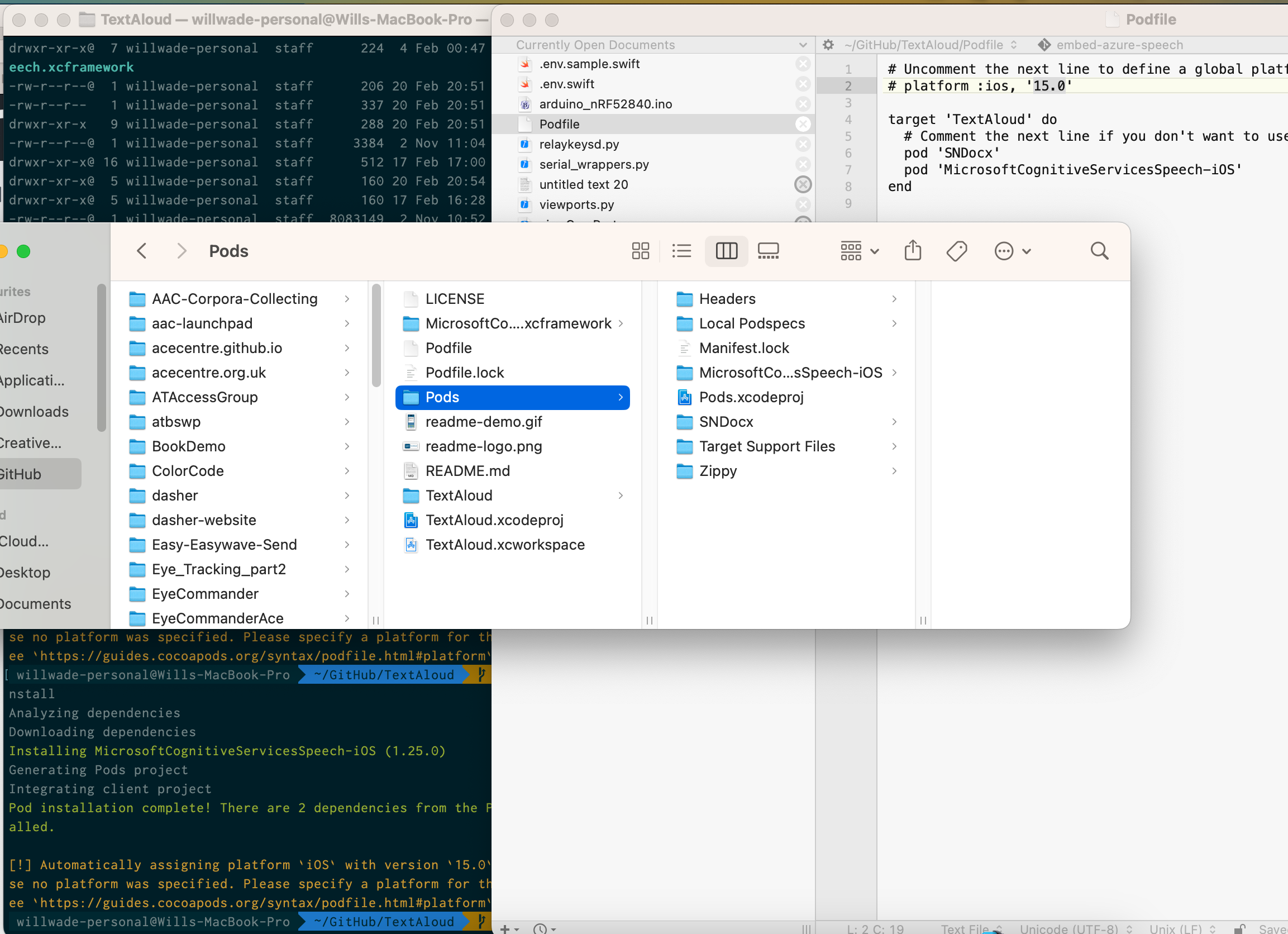The height and width of the screenshot is (934, 1288).
Task: Toggle the column view button in Finder
Action: click(x=726, y=251)
